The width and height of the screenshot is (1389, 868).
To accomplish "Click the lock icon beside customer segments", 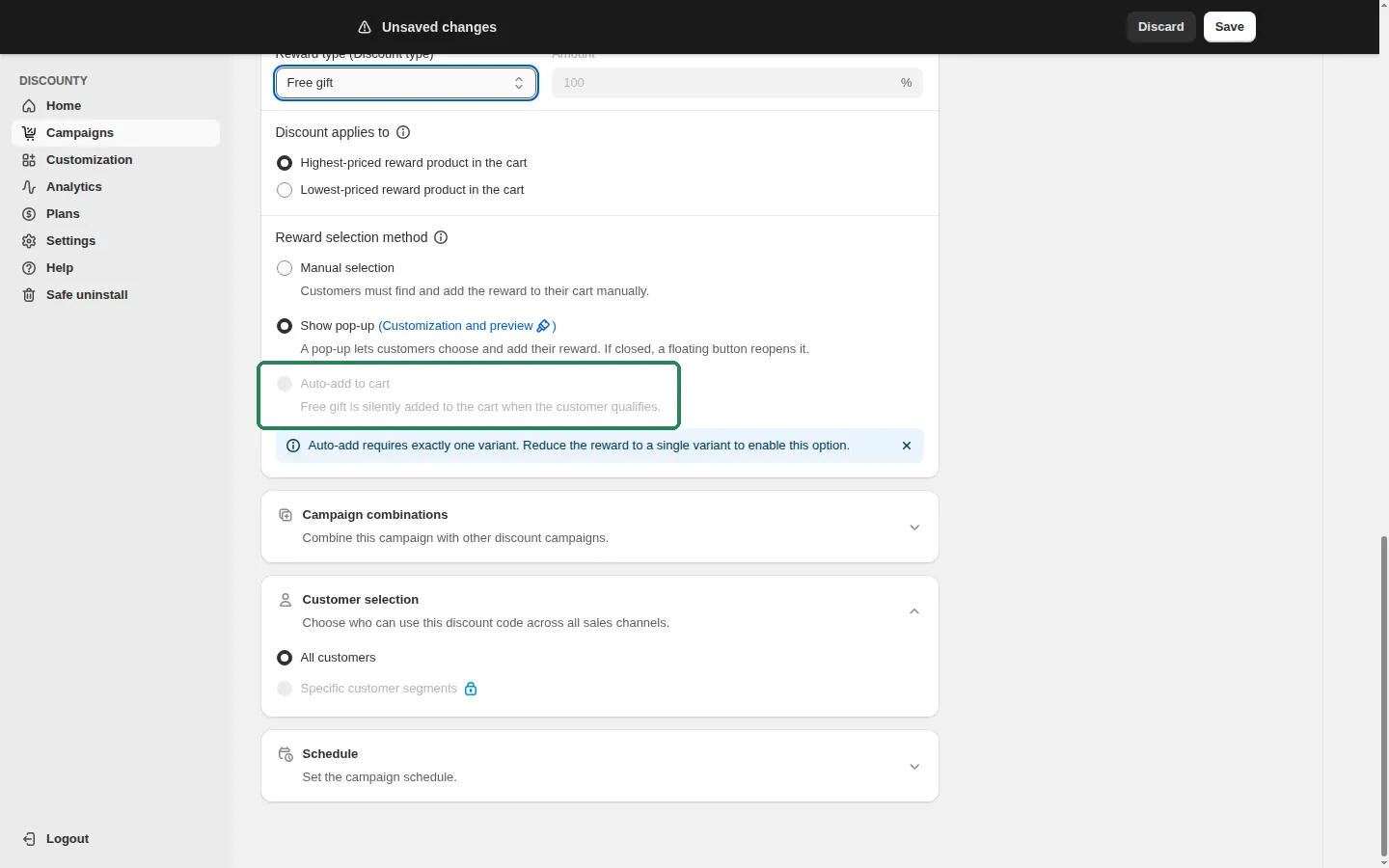I will coord(471,689).
